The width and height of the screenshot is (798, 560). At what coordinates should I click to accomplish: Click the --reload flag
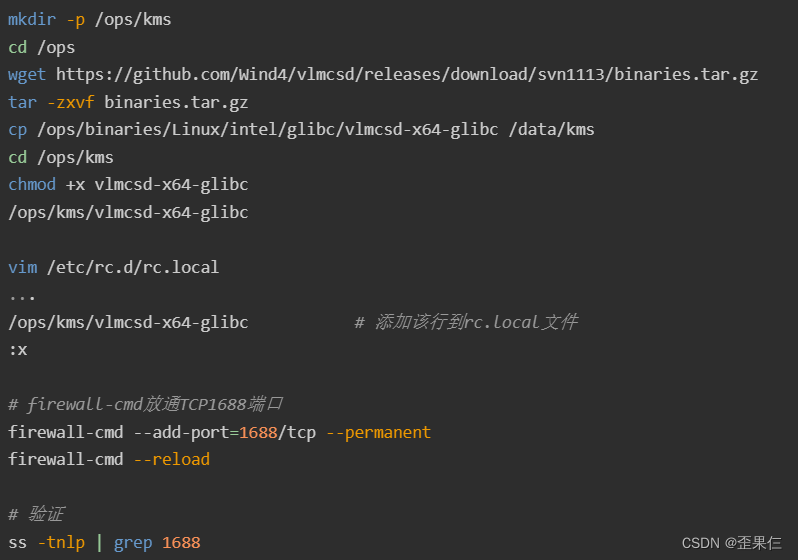[x=172, y=460]
